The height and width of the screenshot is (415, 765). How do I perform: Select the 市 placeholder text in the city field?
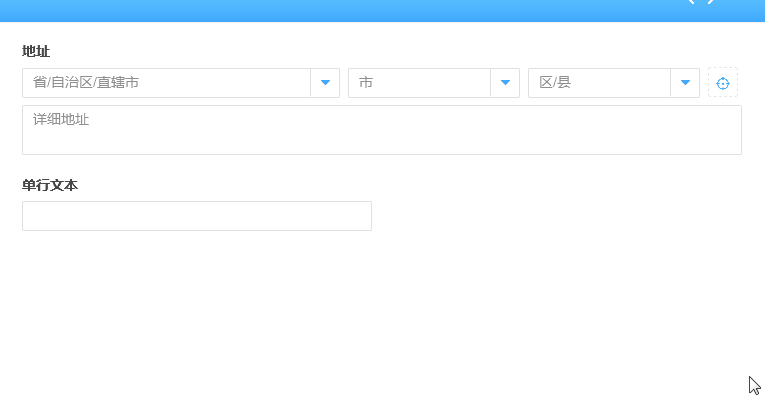[x=366, y=83]
